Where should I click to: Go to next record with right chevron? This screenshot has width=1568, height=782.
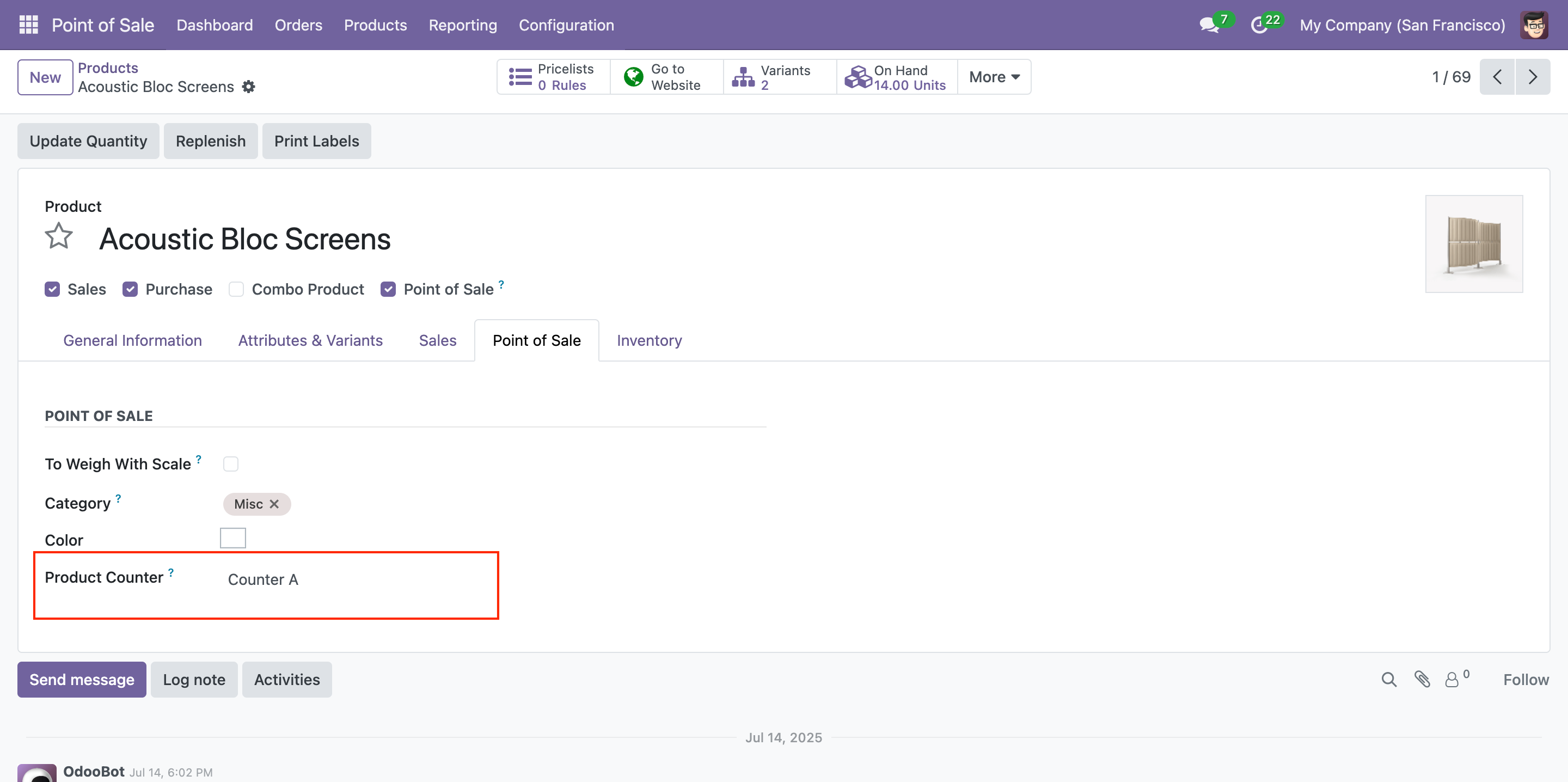(1532, 77)
